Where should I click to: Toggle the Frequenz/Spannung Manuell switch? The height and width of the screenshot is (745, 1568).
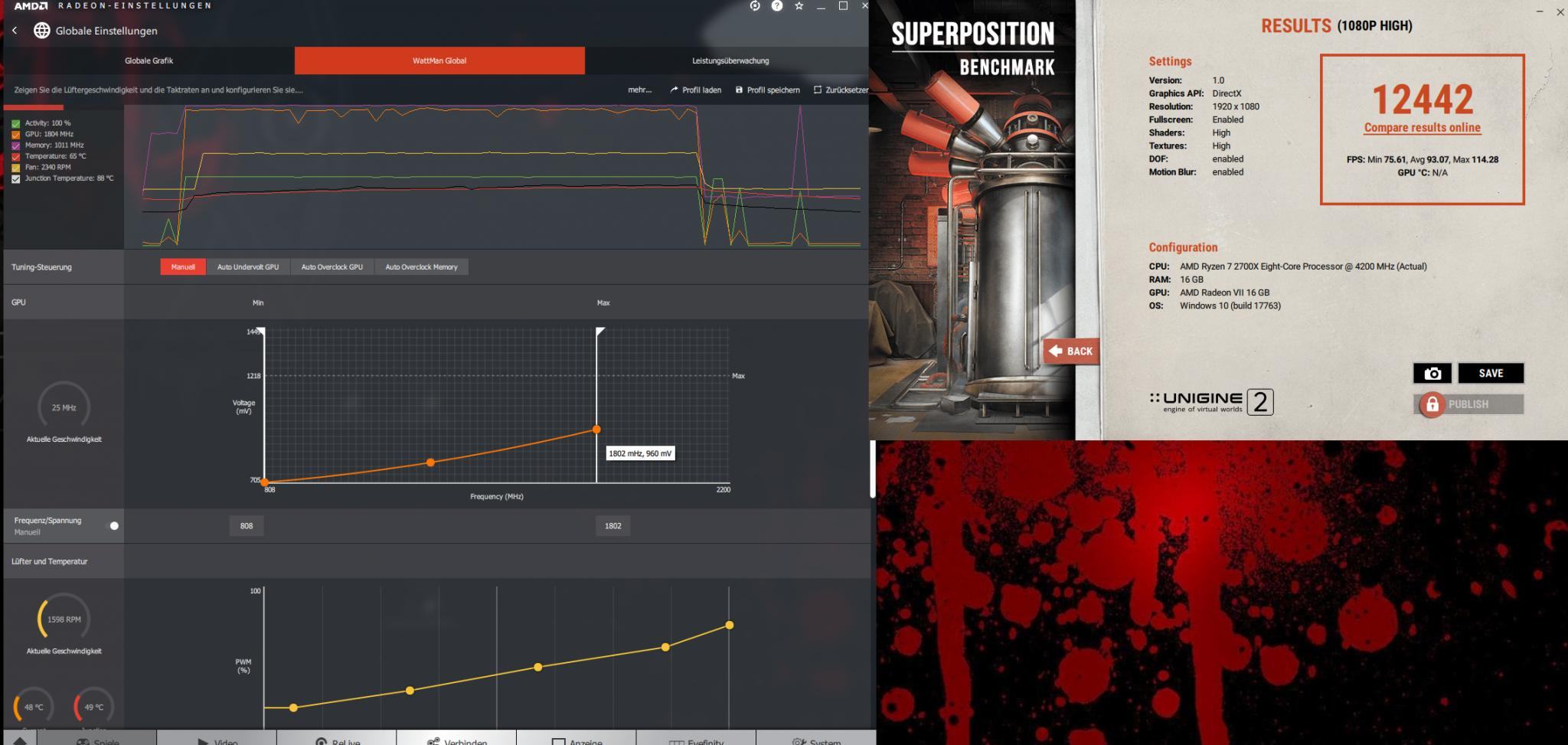coord(114,526)
